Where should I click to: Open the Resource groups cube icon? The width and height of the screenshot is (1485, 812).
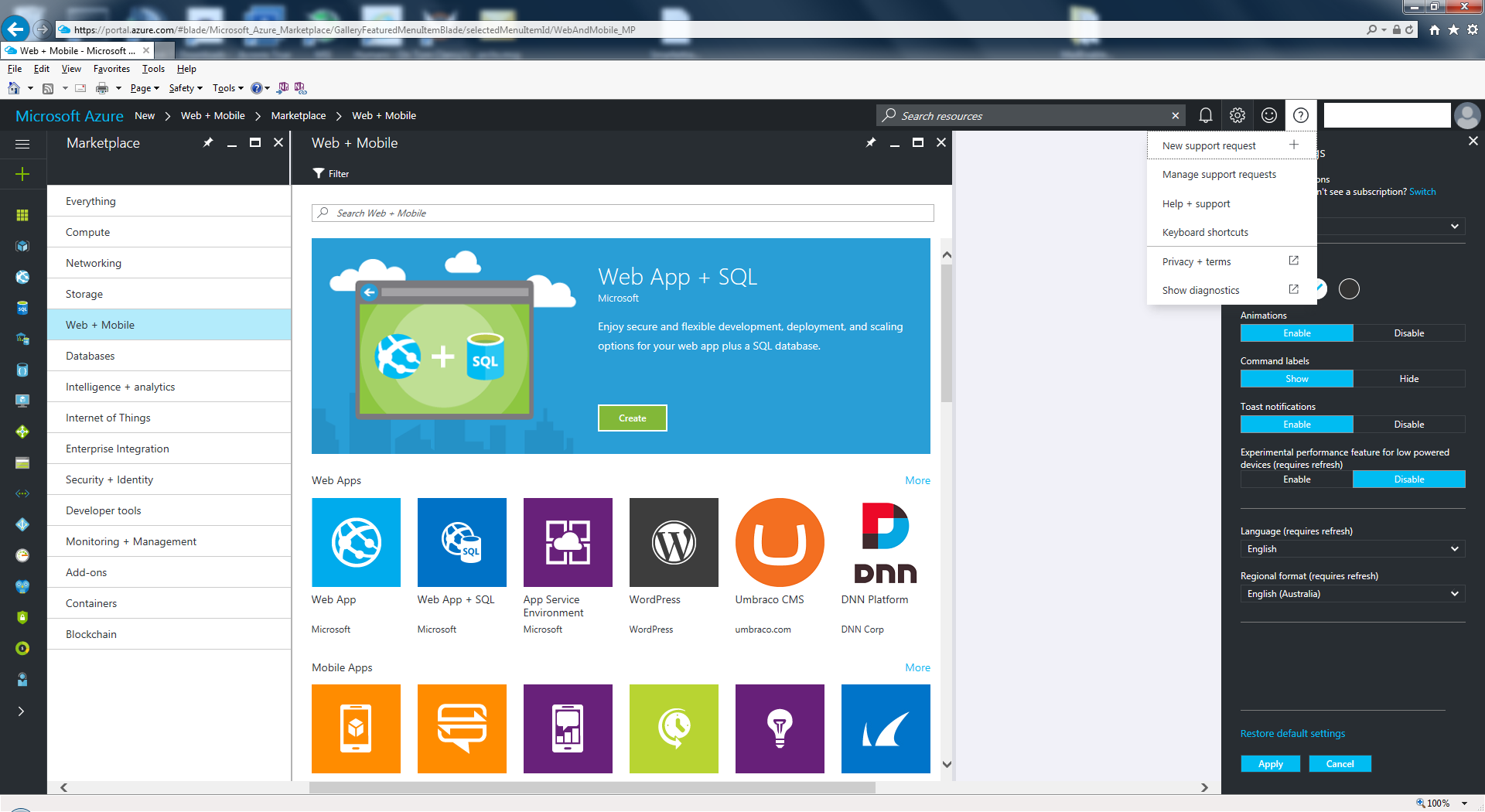(22, 246)
